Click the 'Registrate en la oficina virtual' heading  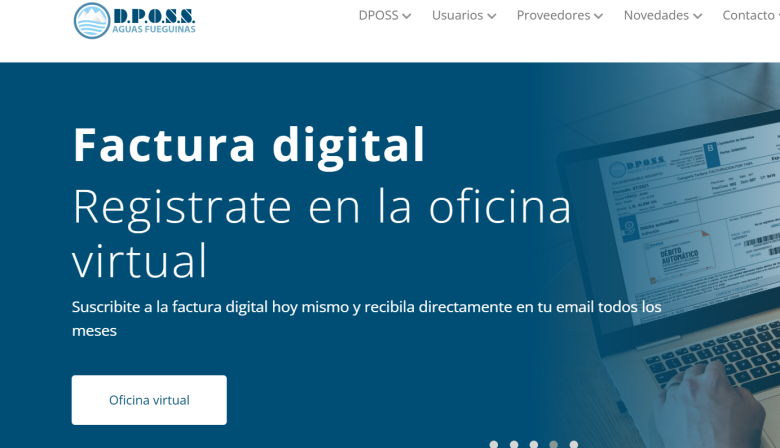click(321, 232)
